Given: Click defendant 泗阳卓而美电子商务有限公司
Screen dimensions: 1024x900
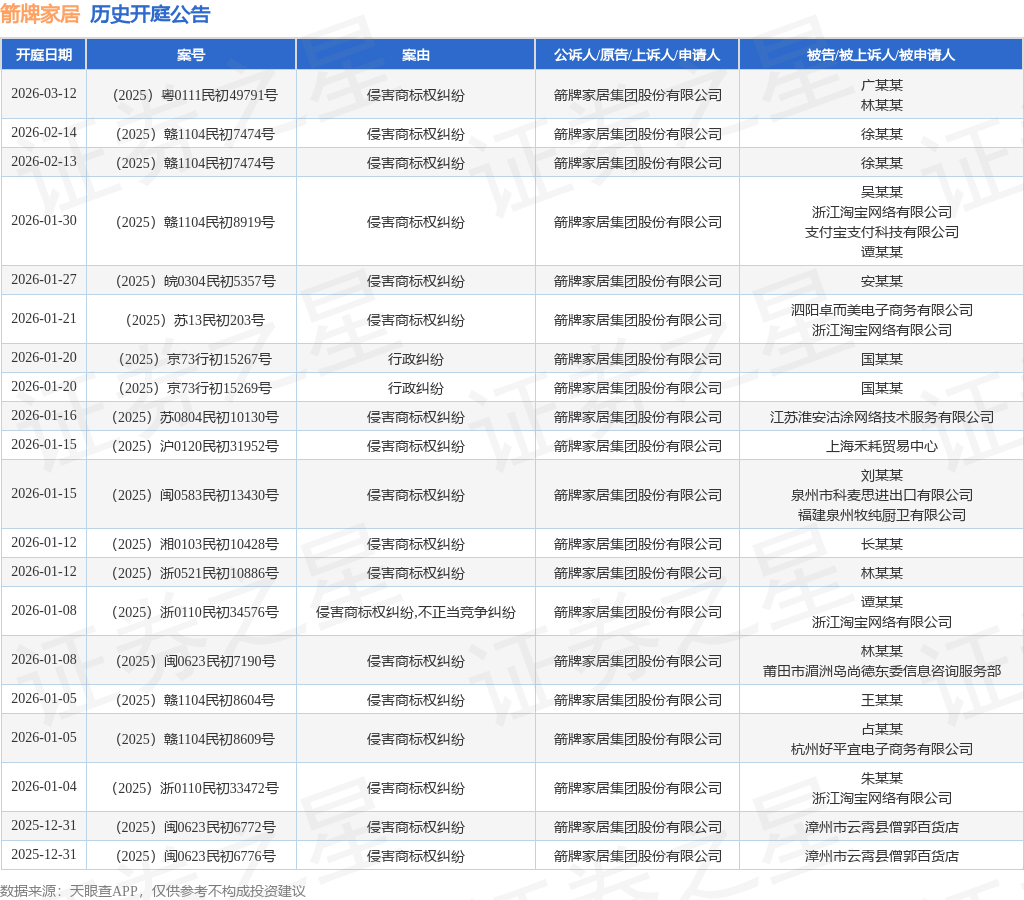Looking at the screenshot, I should [x=882, y=310].
